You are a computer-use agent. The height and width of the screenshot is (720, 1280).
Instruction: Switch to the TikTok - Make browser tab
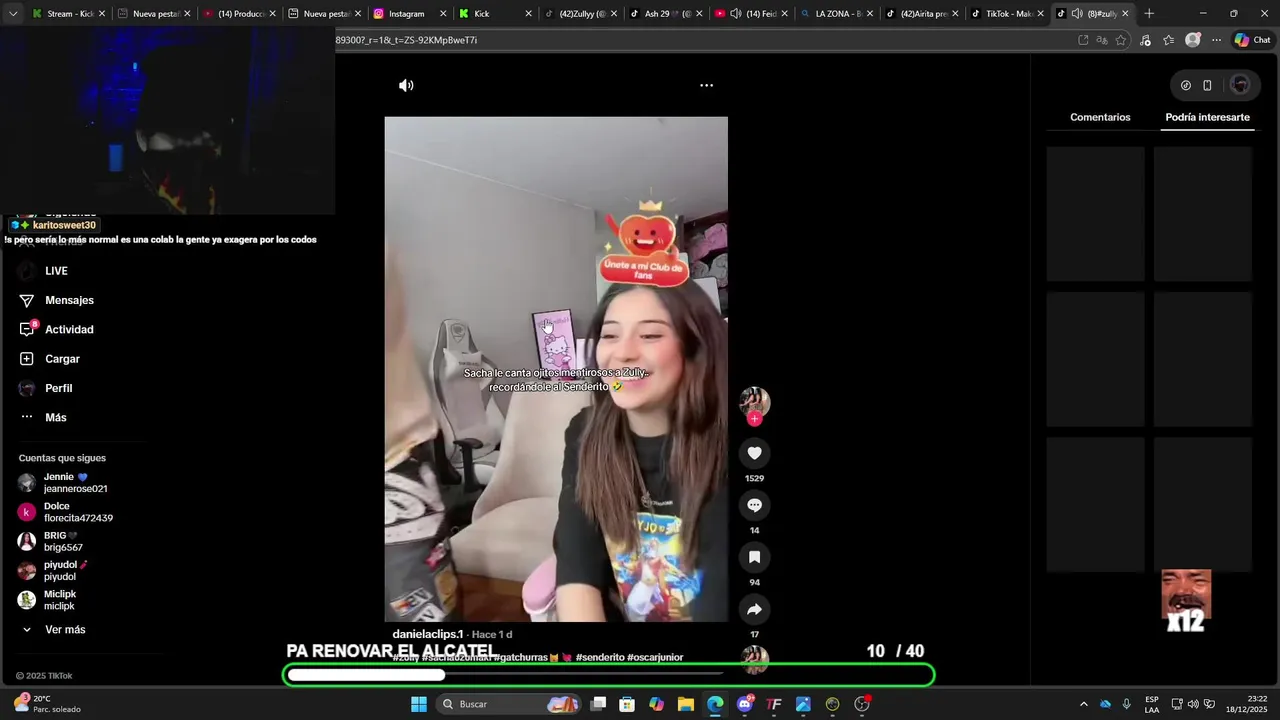click(x=1008, y=14)
